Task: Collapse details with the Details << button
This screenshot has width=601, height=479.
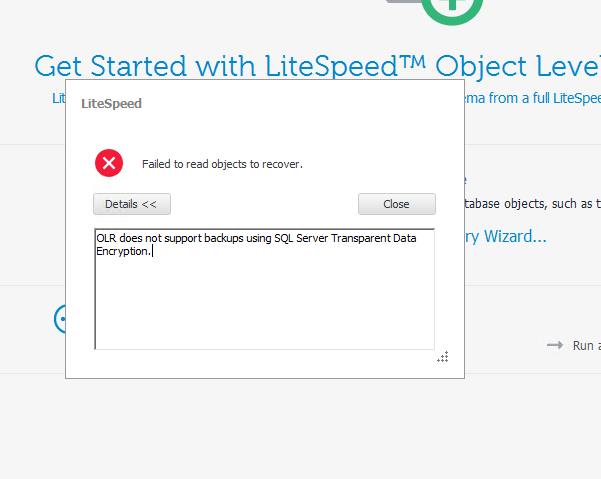Action: (132, 204)
